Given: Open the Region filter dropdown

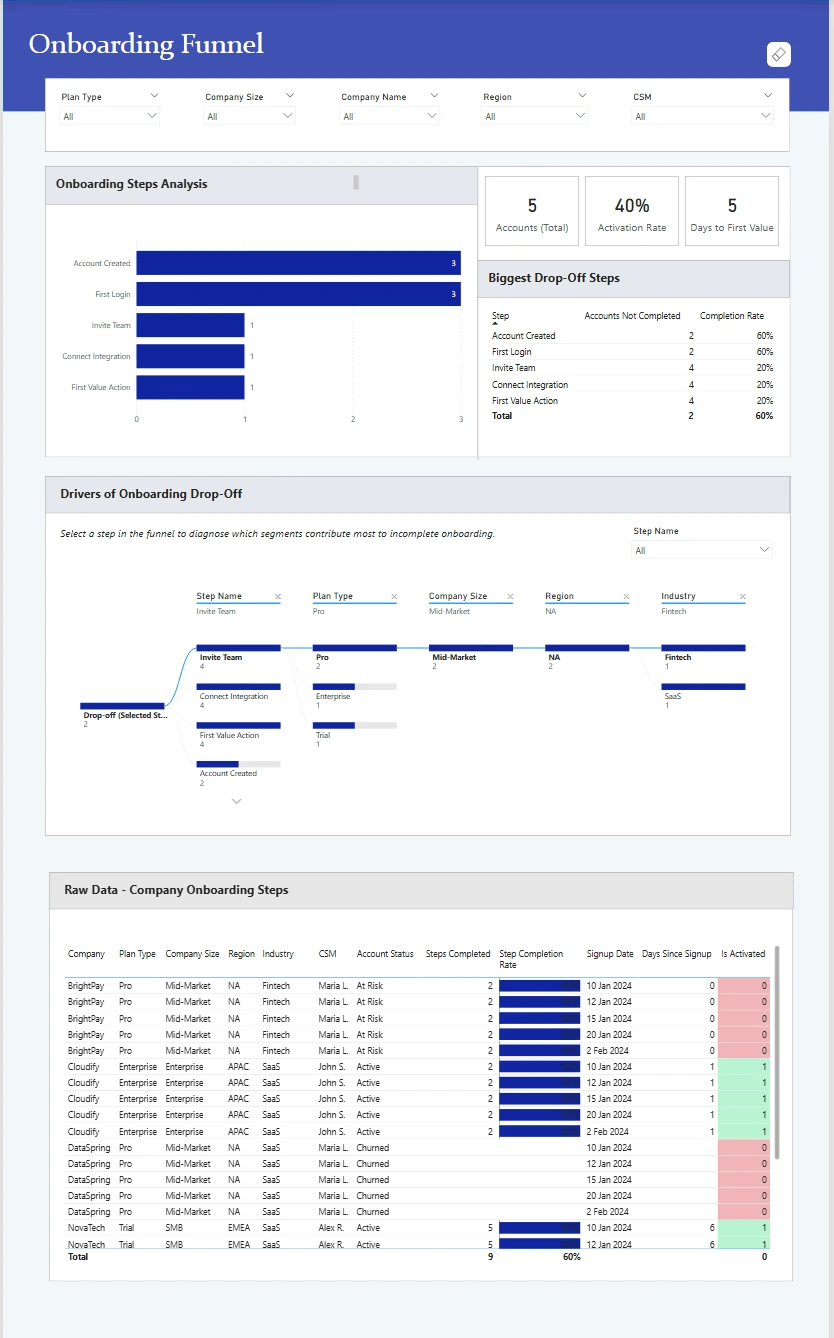Looking at the screenshot, I should tap(535, 116).
